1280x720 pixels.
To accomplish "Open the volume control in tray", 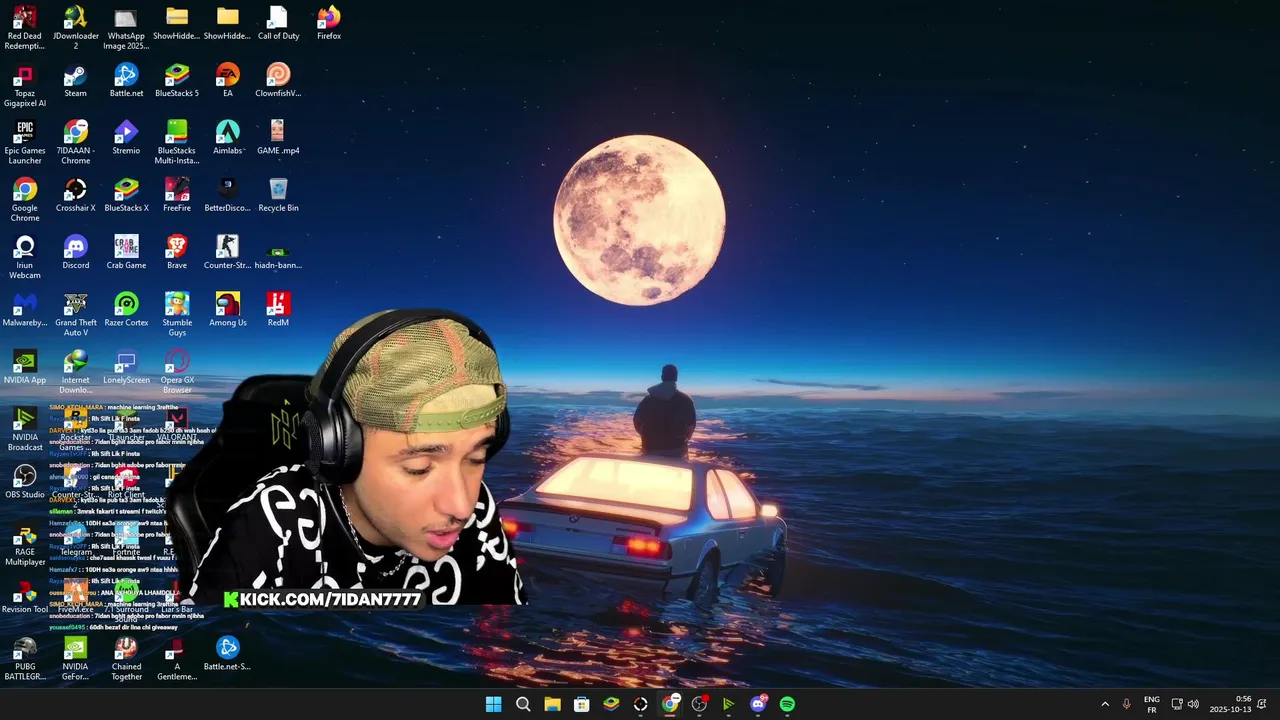I will (1193, 704).
